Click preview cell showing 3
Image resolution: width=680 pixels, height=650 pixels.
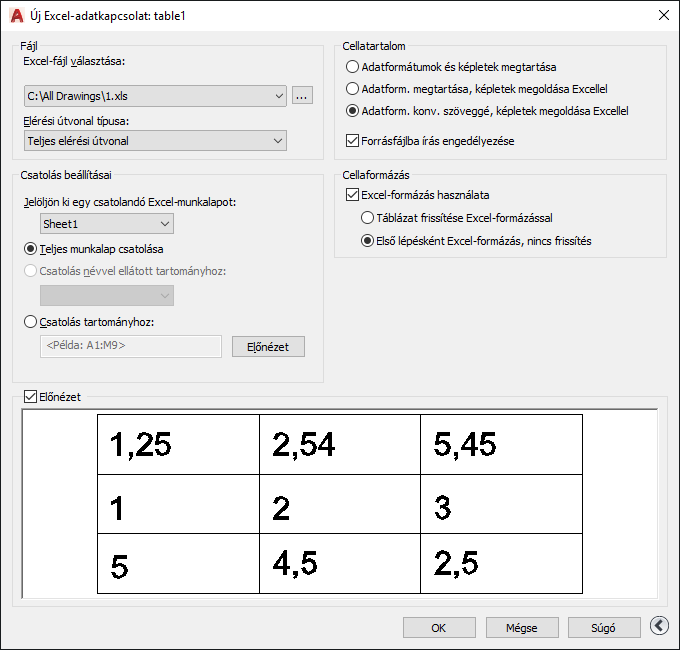(501, 504)
